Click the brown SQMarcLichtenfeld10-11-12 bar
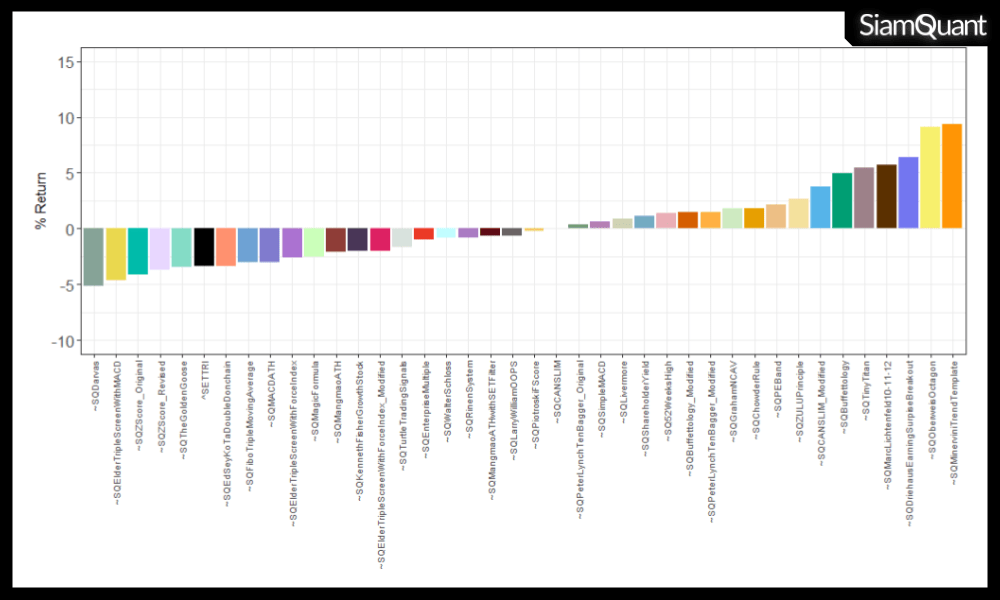This screenshot has width=1000, height=600. 886,197
